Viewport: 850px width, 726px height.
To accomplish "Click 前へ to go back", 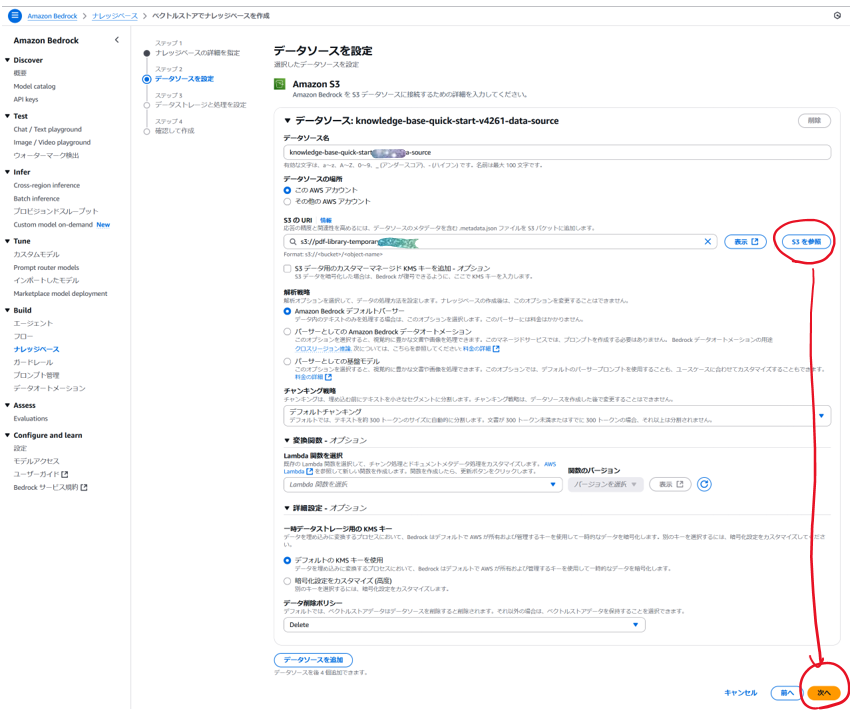I will pos(787,692).
